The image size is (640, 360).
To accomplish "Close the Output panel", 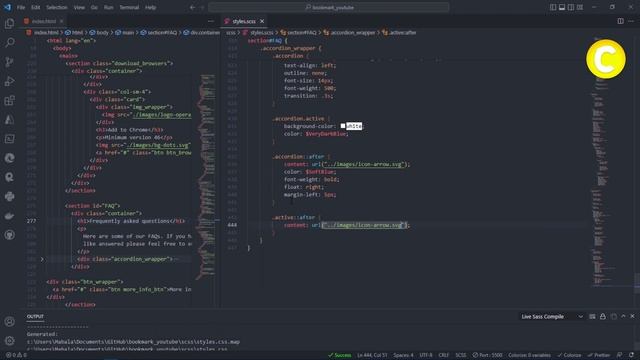I will coord(632,316).
